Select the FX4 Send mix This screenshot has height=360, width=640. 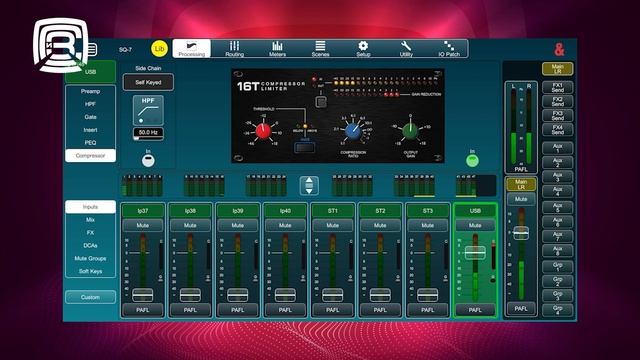[558, 130]
